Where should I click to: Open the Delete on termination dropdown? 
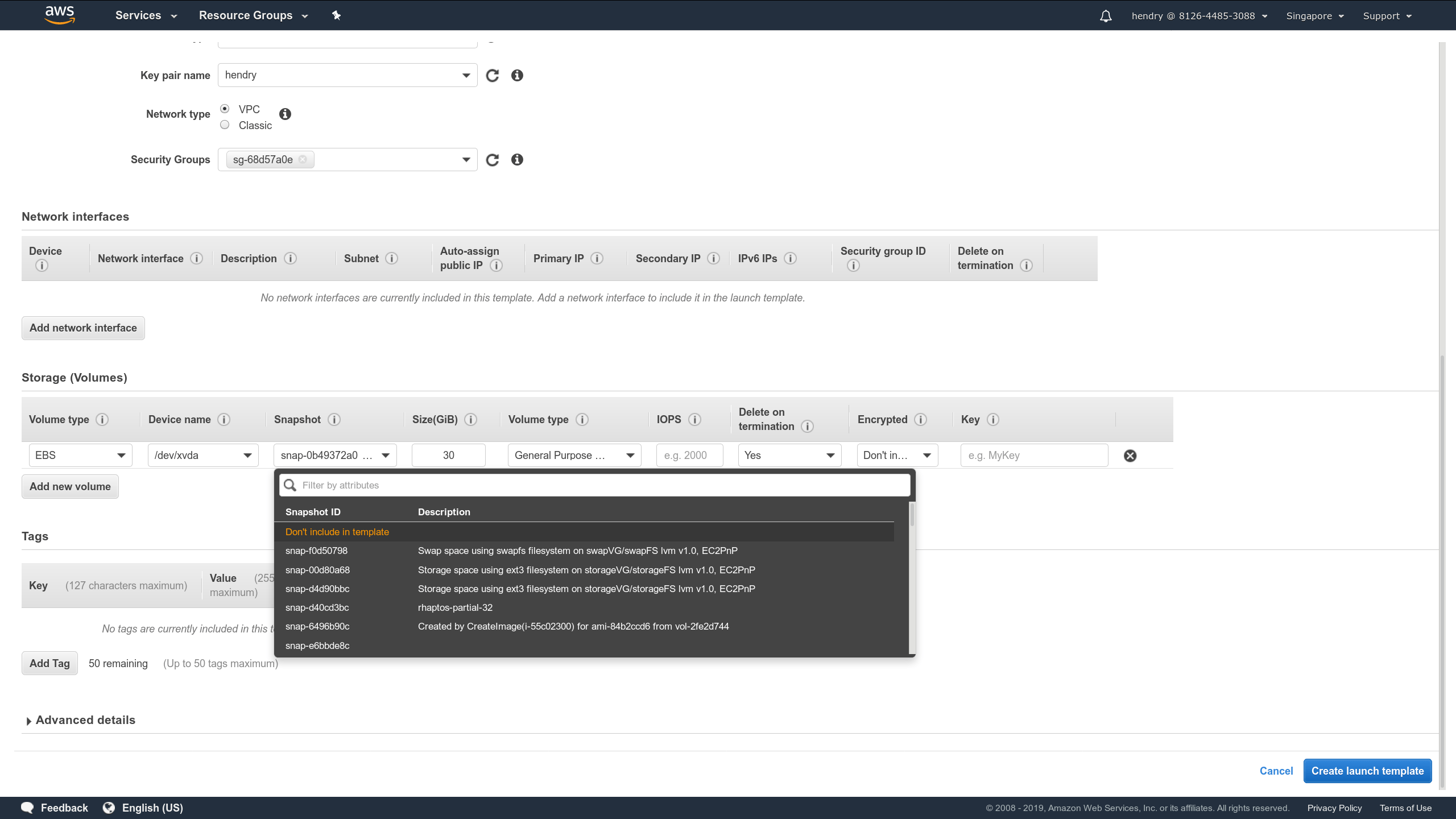coord(789,455)
